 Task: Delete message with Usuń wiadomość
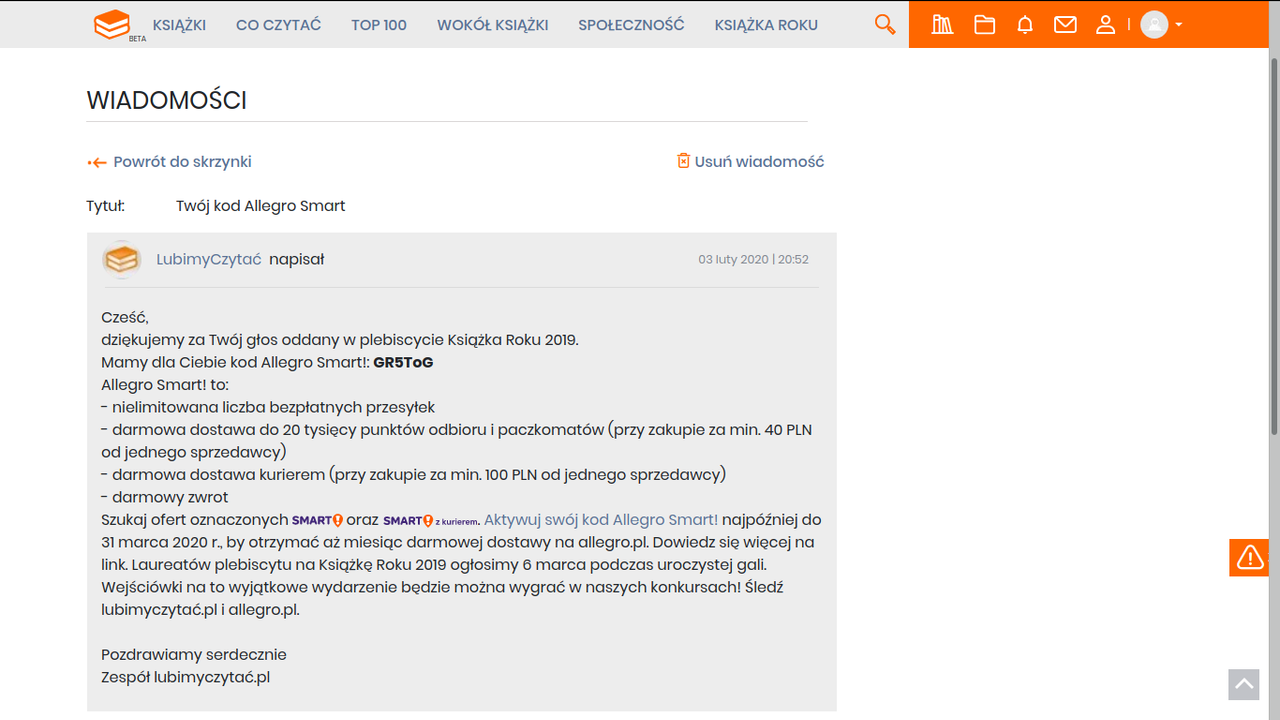coord(759,161)
